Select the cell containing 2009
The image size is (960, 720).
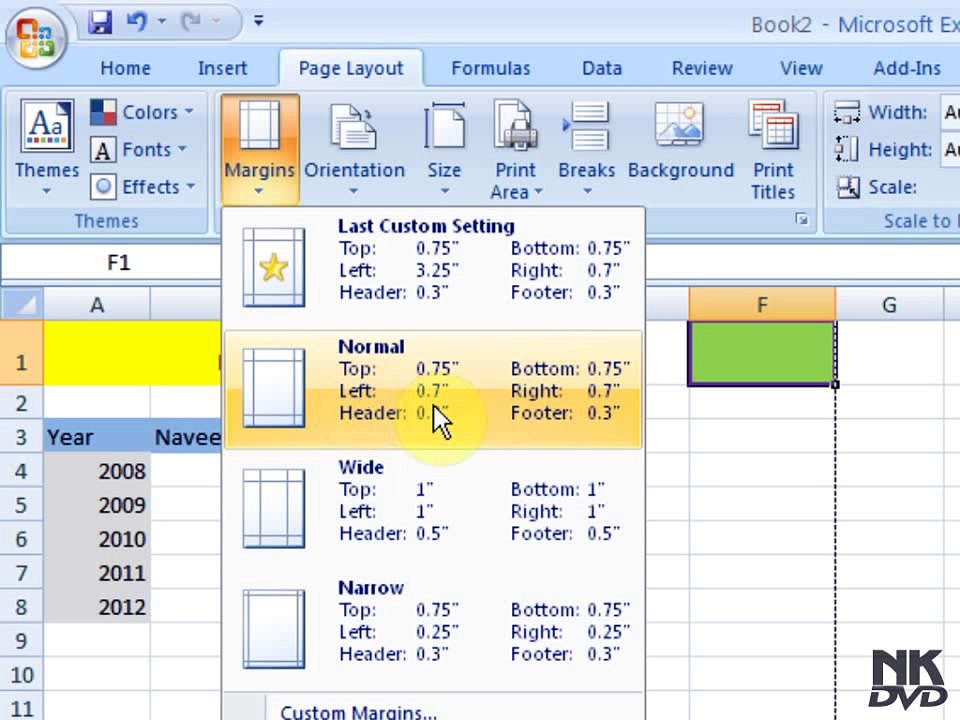click(97, 505)
